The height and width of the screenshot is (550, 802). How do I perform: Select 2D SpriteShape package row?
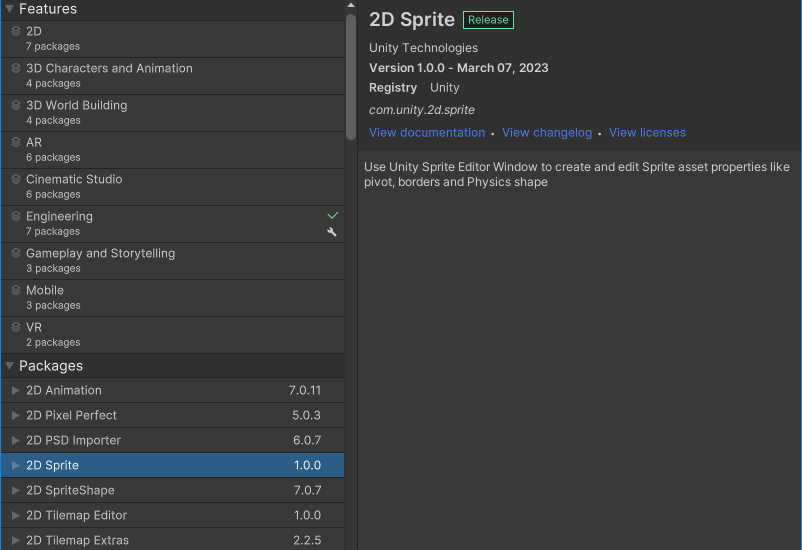pyautogui.click(x=173, y=490)
